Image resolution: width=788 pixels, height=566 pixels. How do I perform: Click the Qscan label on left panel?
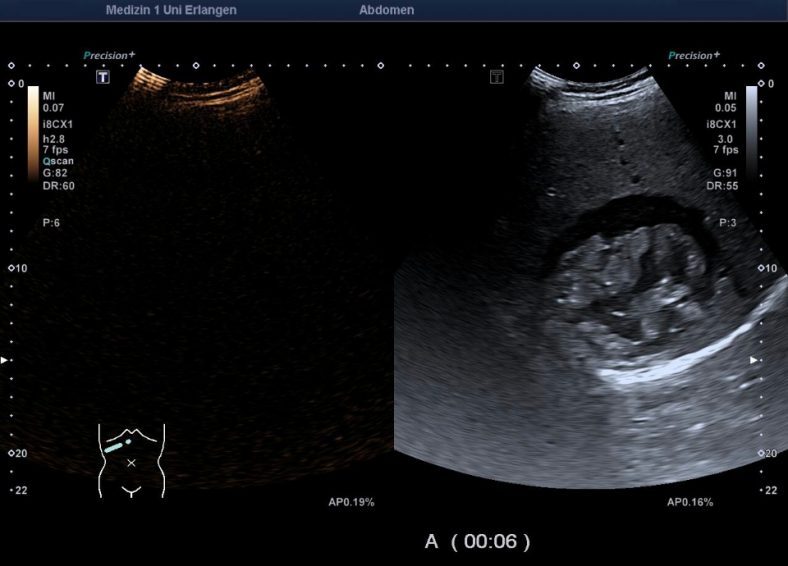tap(57, 160)
